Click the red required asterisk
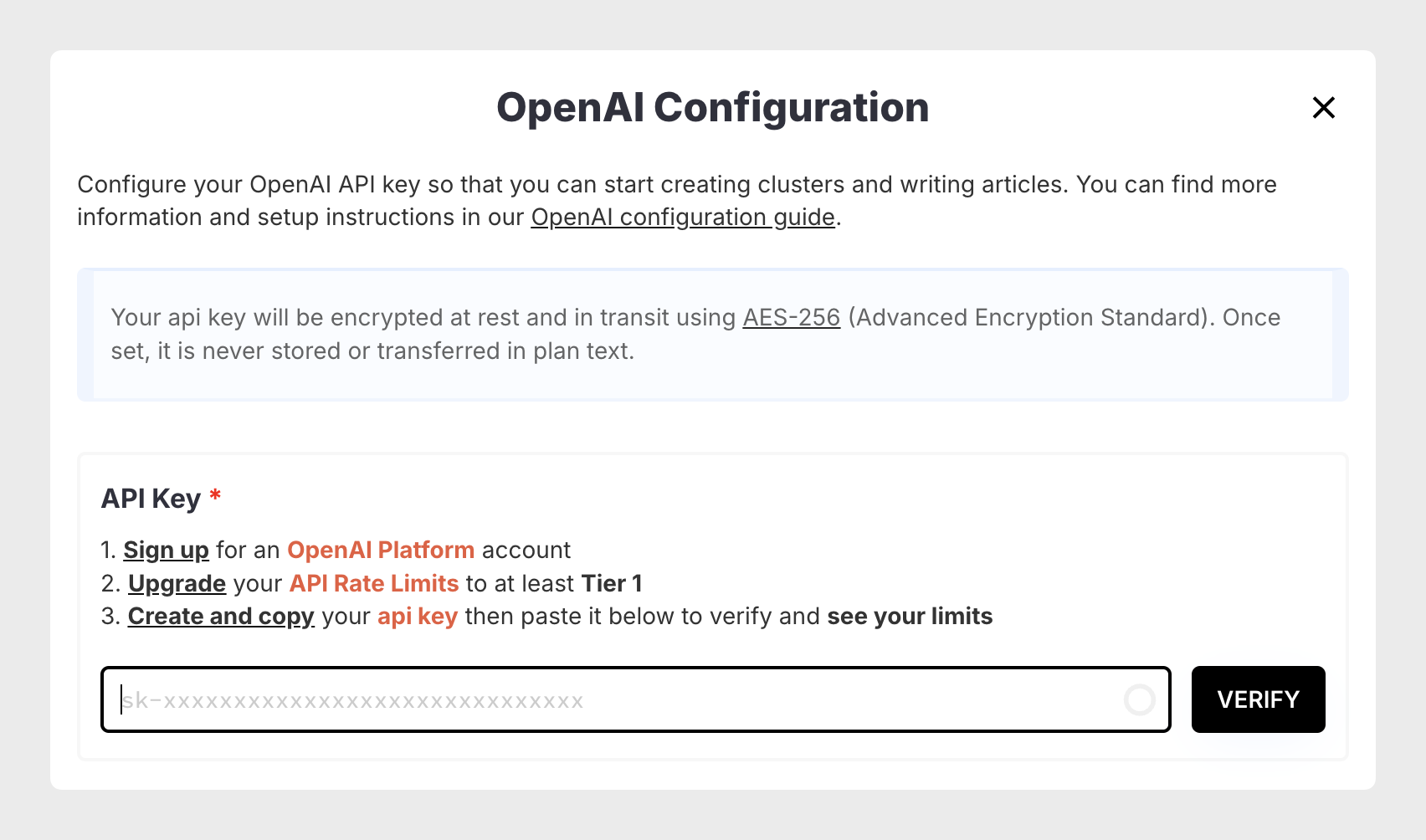The image size is (1426, 840). point(215,495)
